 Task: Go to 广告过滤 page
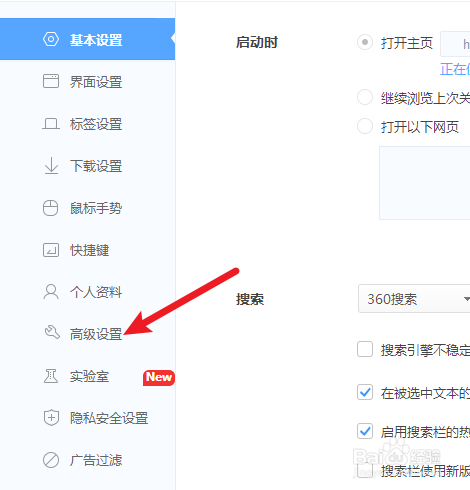tap(87, 460)
